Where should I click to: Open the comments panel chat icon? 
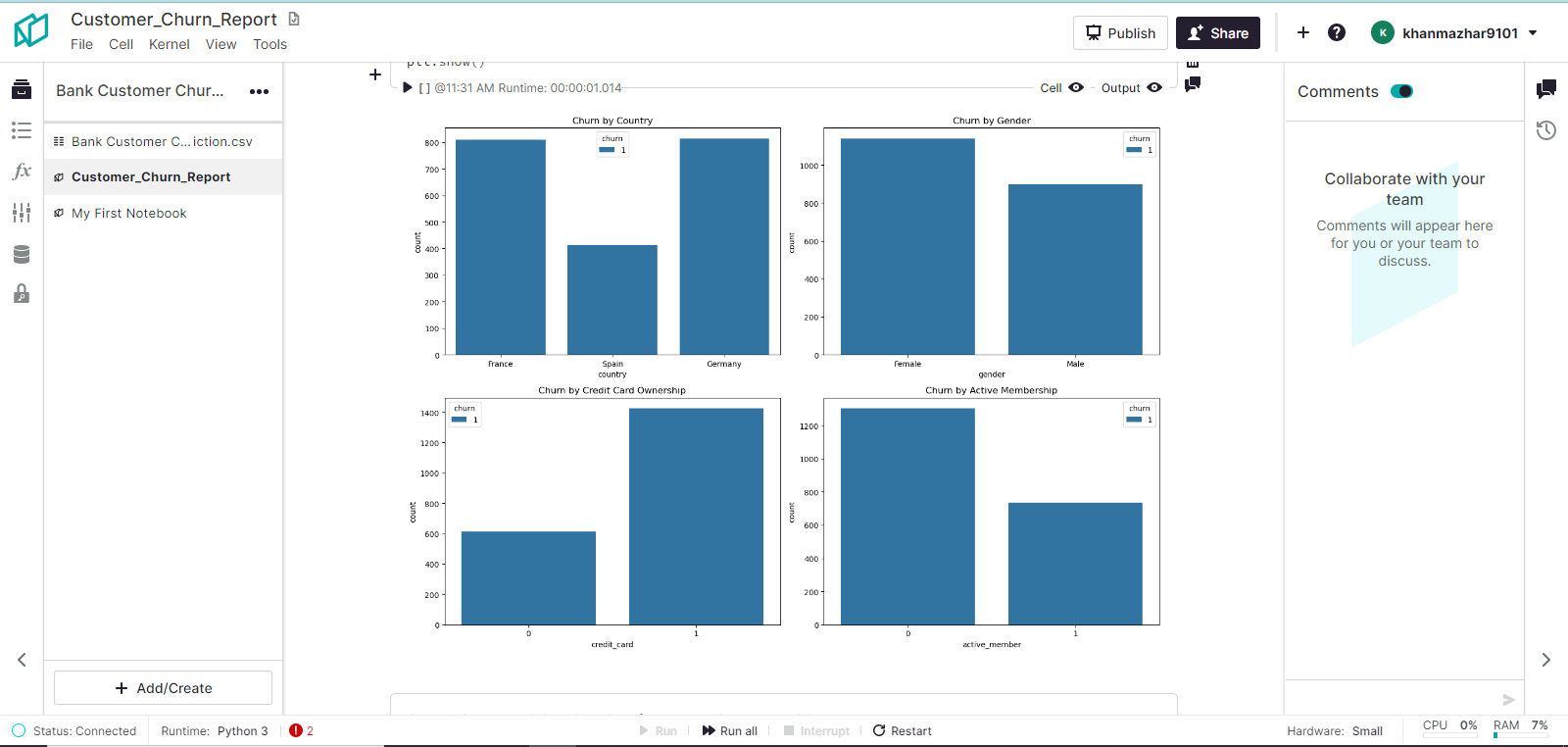point(1546,89)
